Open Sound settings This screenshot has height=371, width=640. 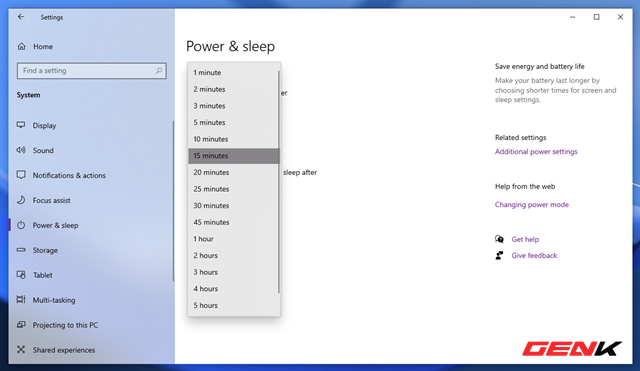43,150
